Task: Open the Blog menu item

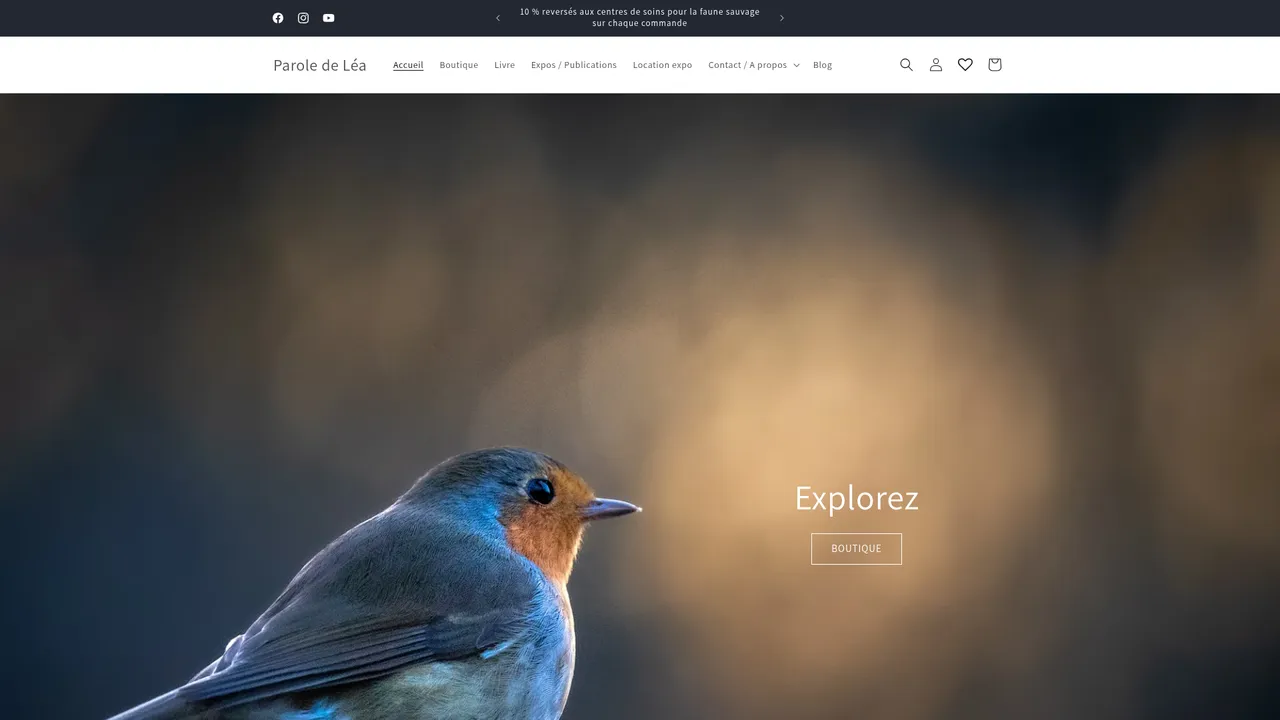Action: tap(822, 65)
